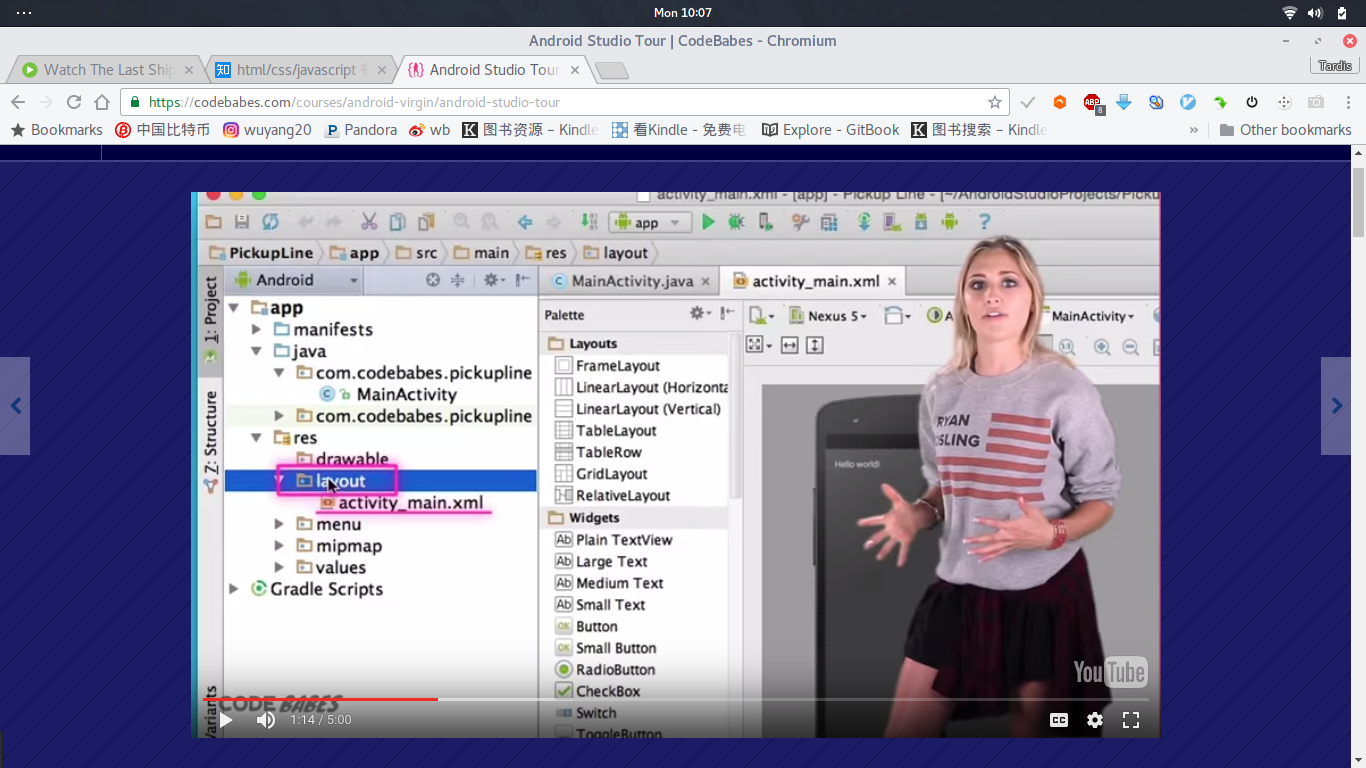Open the system tray volume icon
The width and height of the screenshot is (1366, 768).
click(1315, 13)
